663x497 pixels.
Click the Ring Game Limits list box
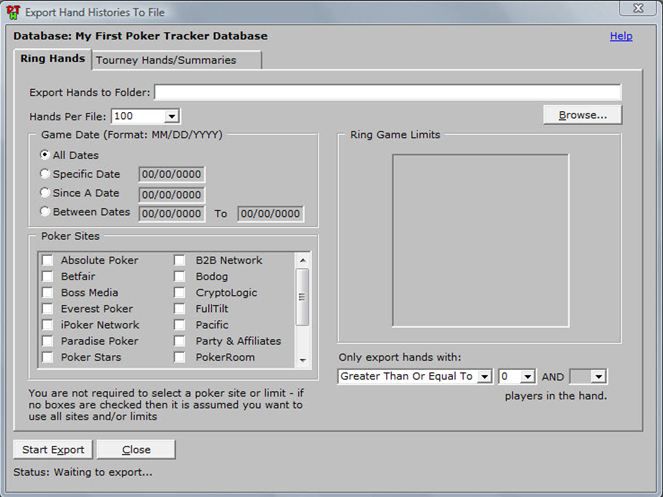pyautogui.click(x=480, y=240)
